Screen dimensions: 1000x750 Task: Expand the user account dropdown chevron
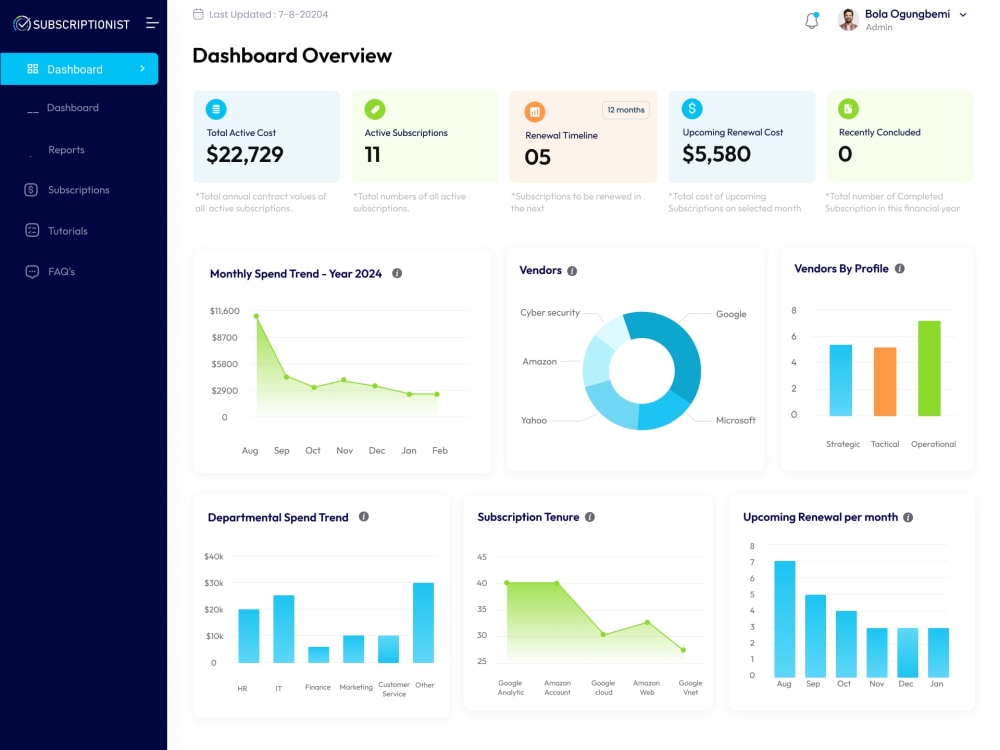[963, 14]
